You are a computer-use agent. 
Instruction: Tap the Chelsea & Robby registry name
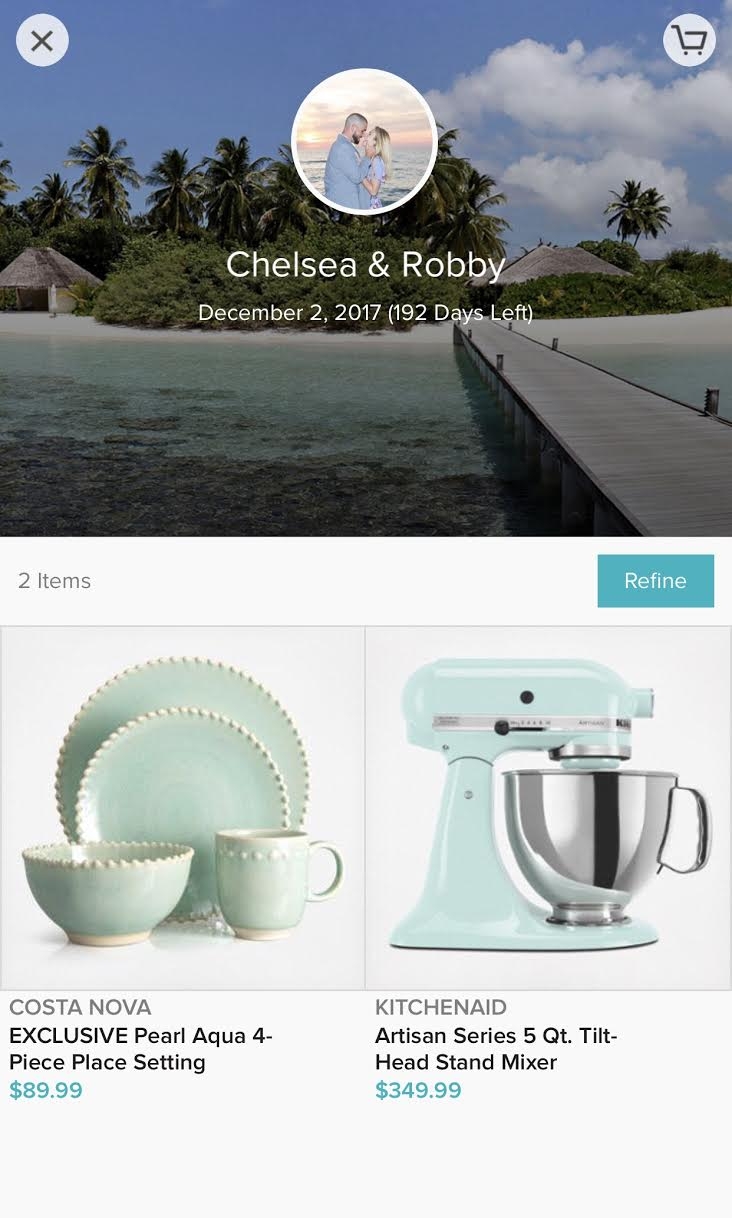[365, 265]
